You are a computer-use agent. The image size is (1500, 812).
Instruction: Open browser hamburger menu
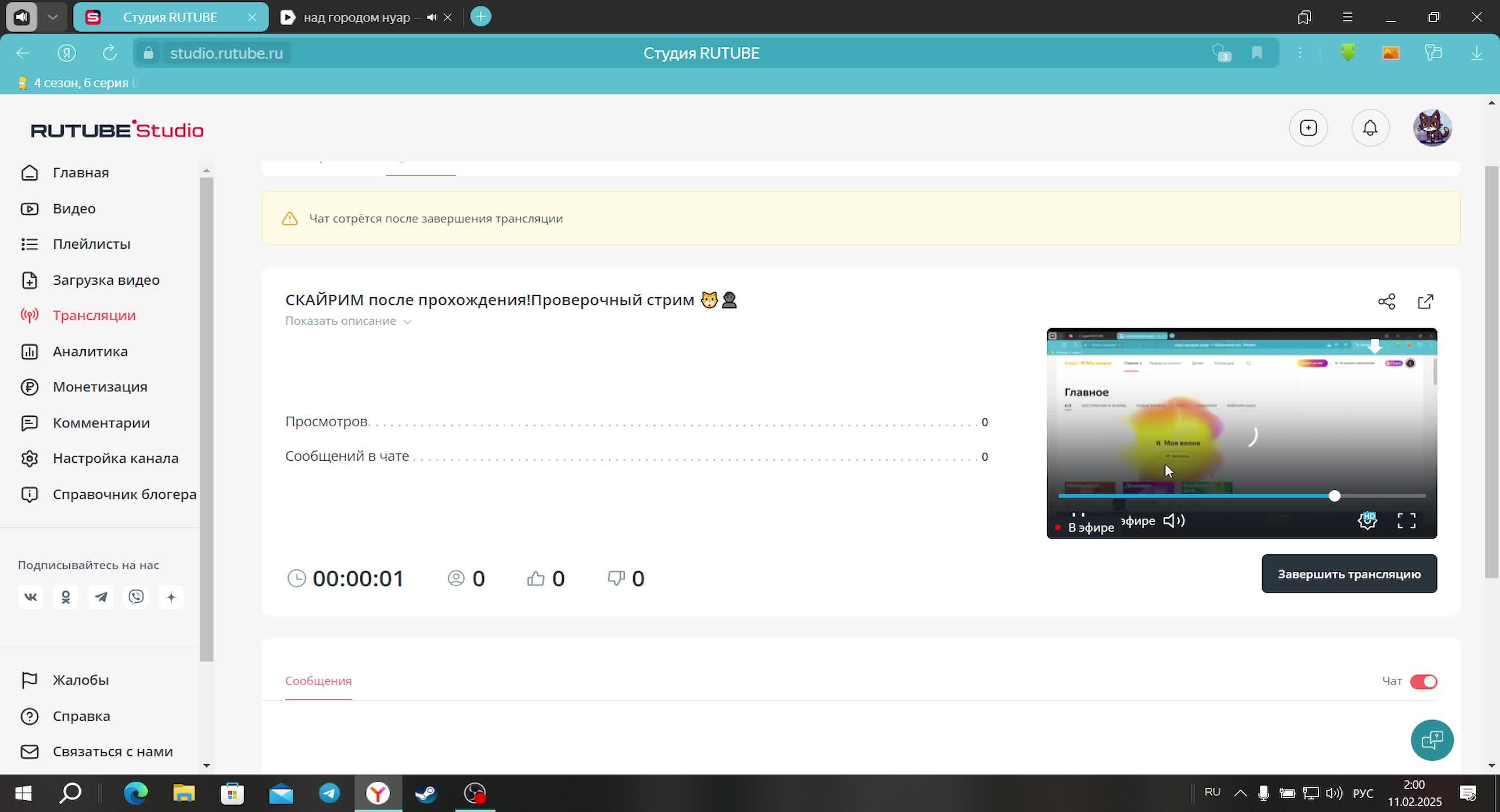(1347, 17)
